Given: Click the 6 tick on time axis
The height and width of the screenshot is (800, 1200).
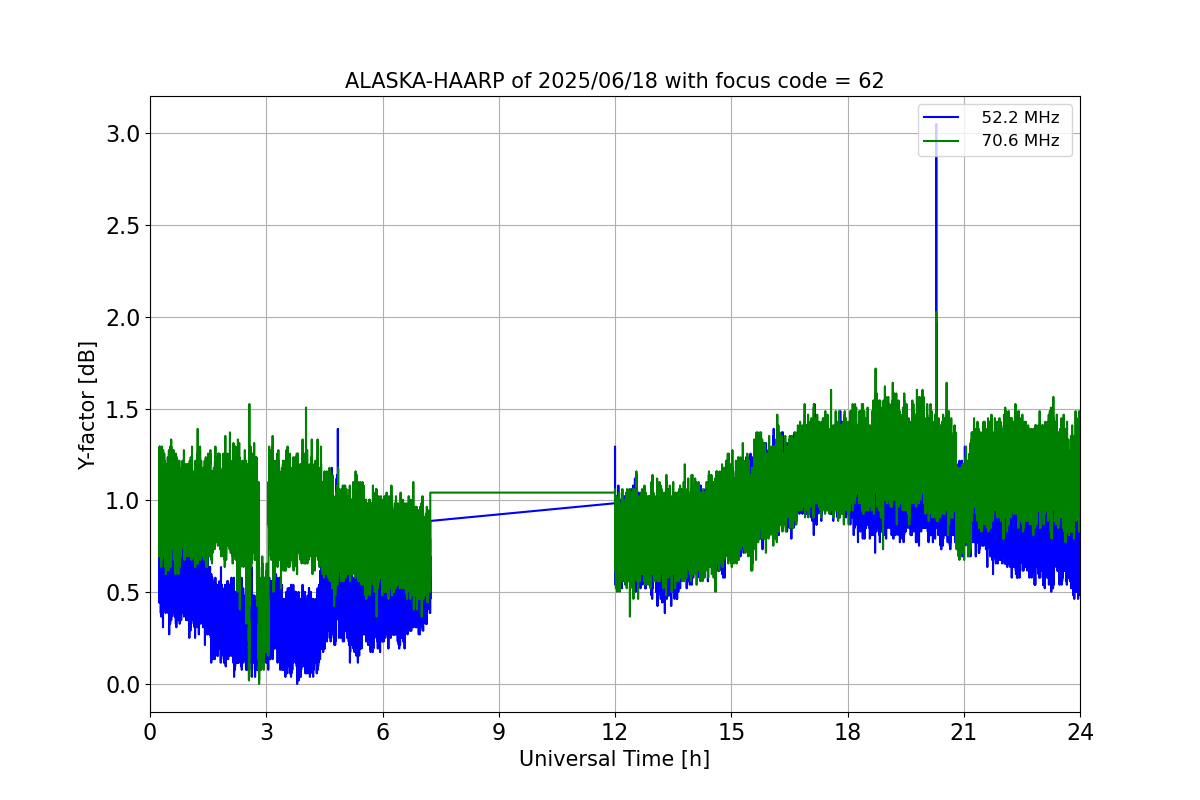Looking at the screenshot, I should click(383, 731).
